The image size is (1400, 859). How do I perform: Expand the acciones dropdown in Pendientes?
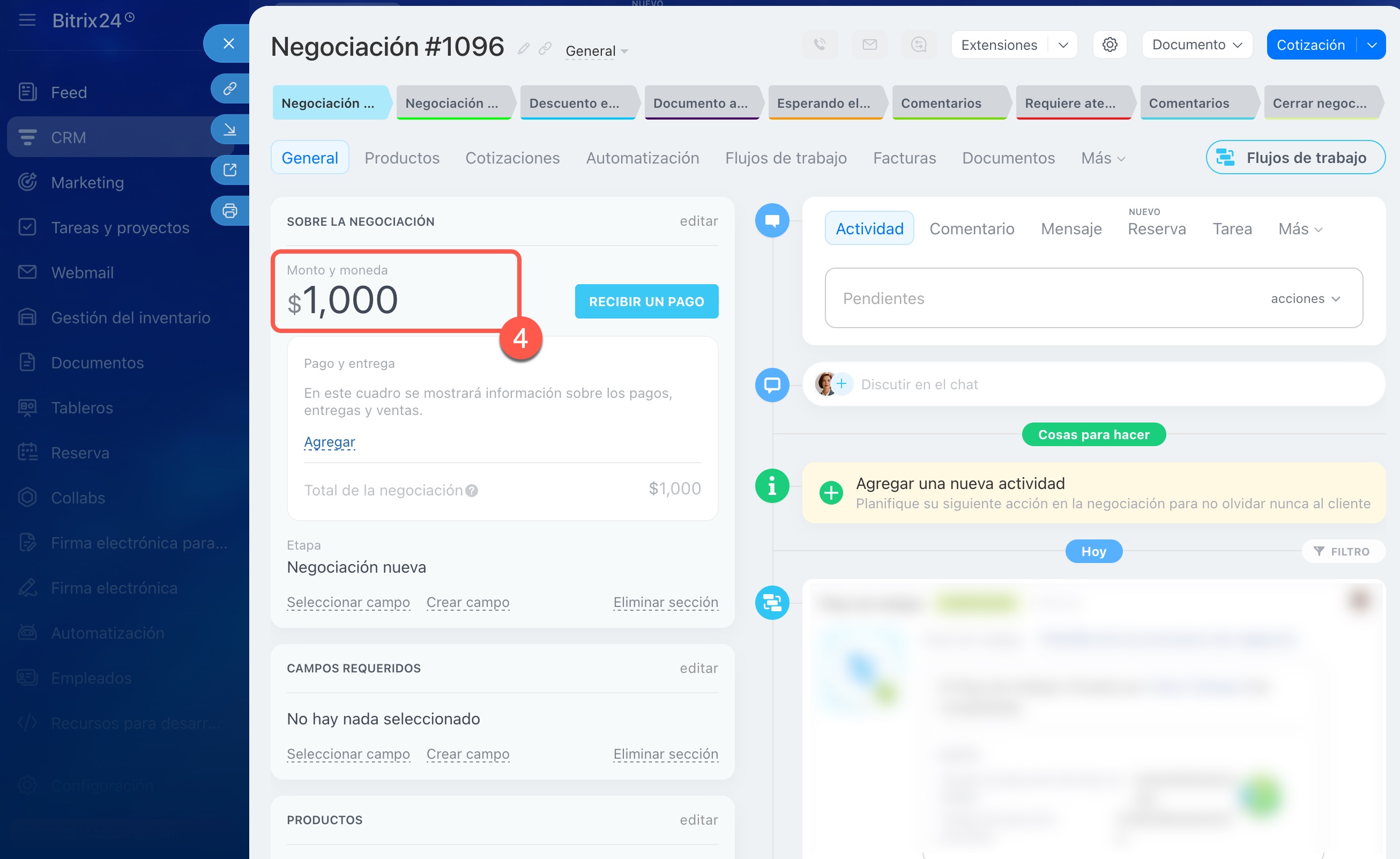[x=1305, y=299]
